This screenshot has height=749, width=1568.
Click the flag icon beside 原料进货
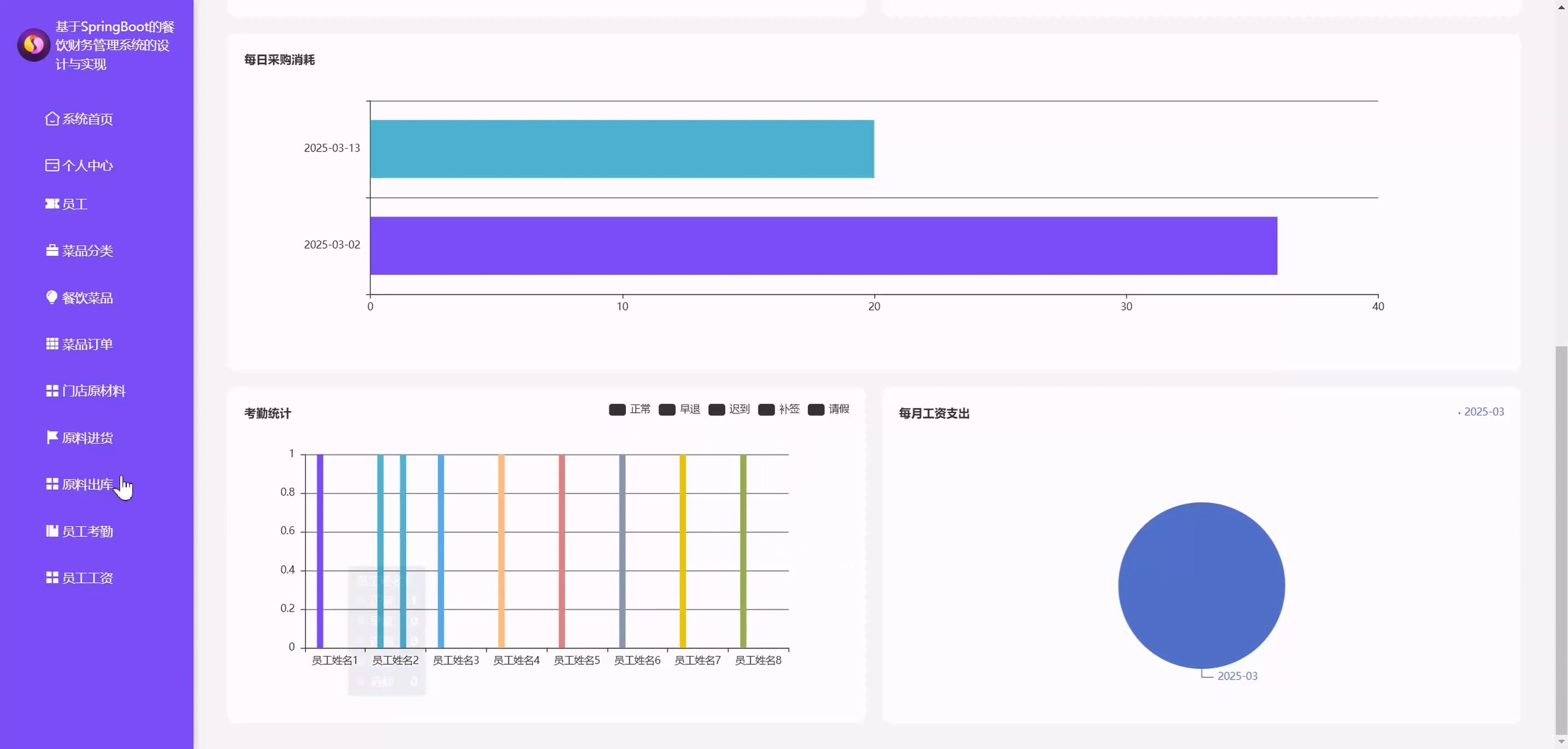tap(52, 437)
